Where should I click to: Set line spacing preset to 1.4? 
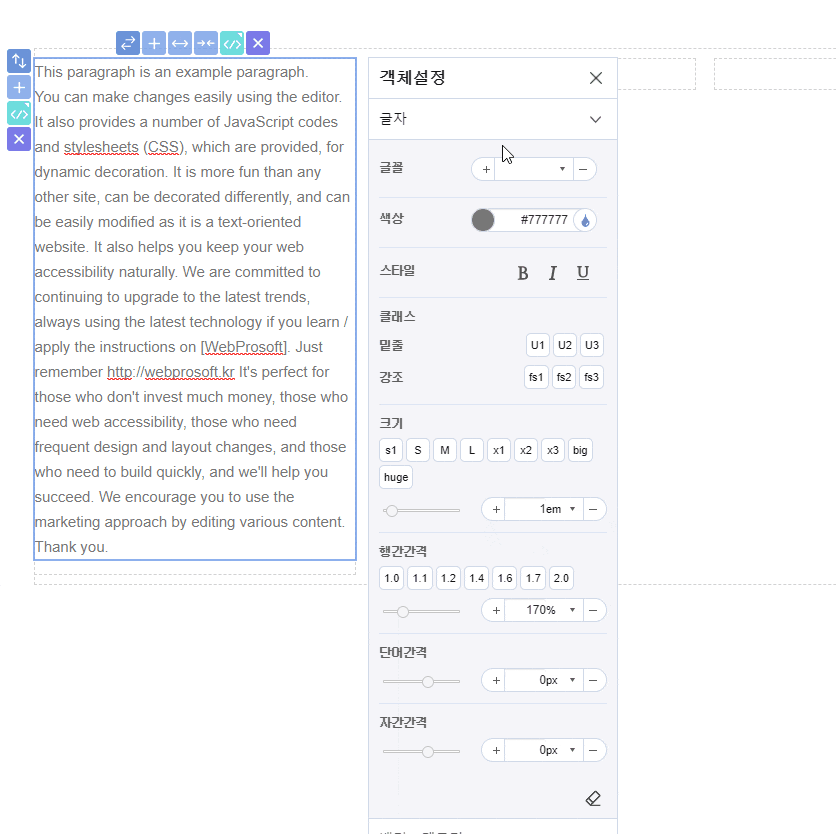[x=476, y=578]
